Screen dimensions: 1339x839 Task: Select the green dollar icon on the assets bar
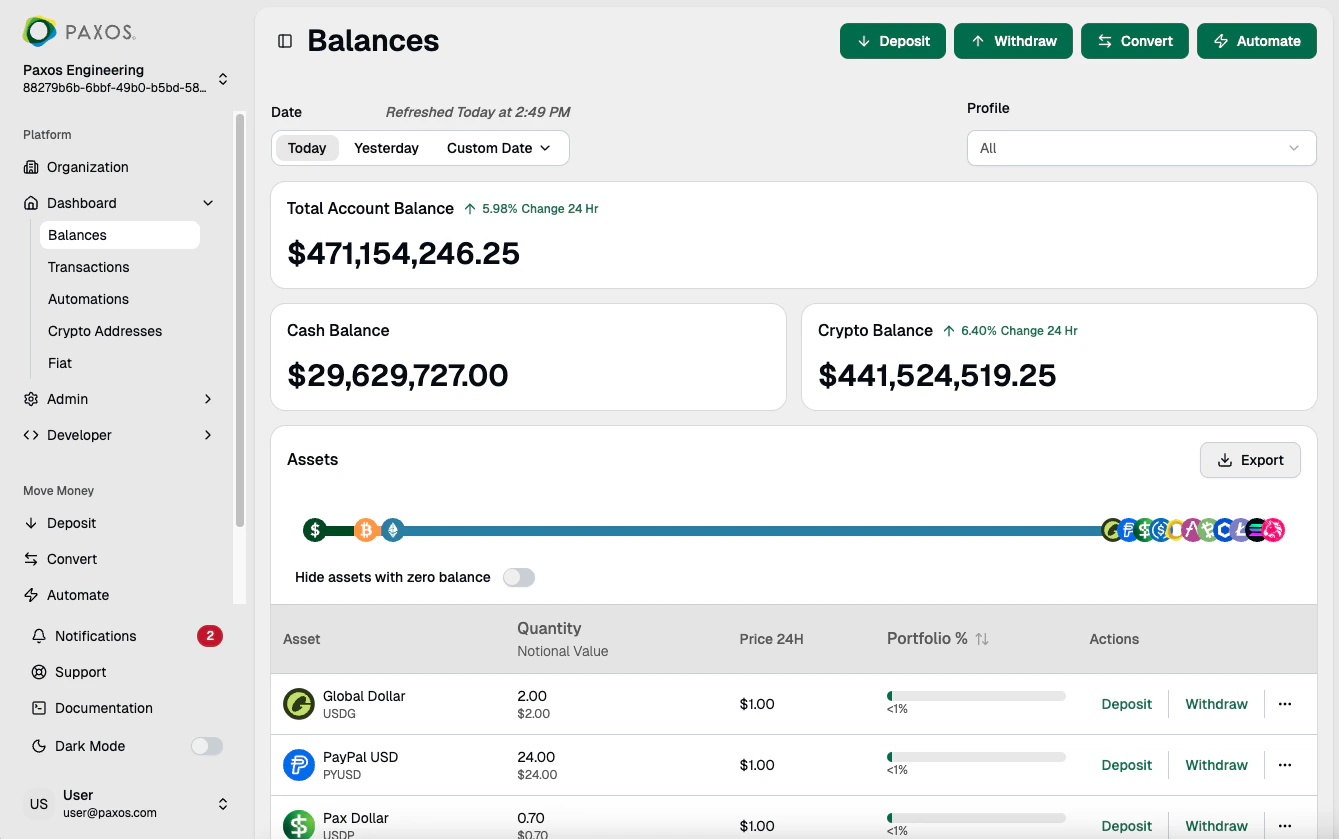click(315, 530)
